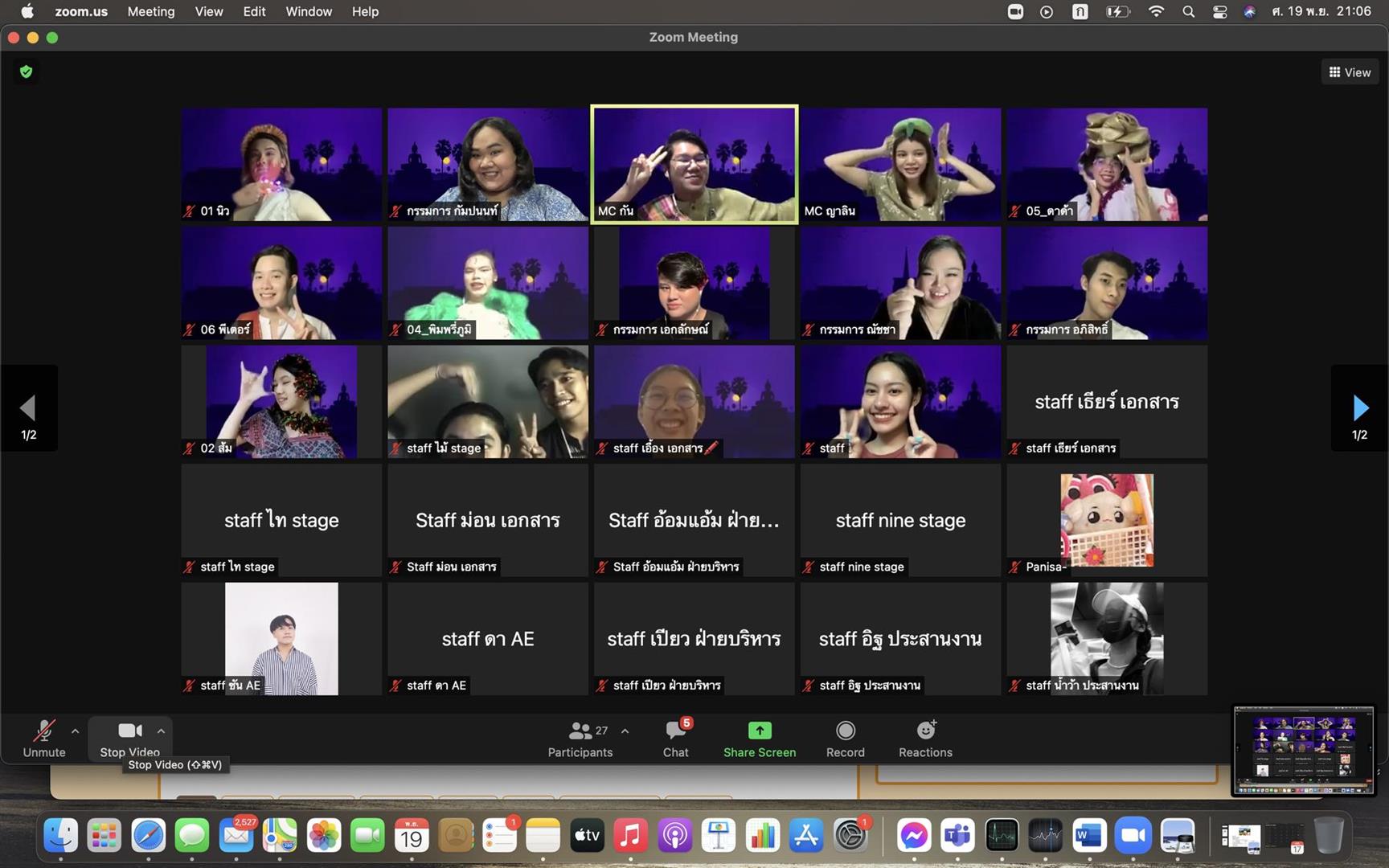The width and height of the screenshot is (1389, 868).
Task: Select the MC กัน video tile
Action: (x=694, y=165)
